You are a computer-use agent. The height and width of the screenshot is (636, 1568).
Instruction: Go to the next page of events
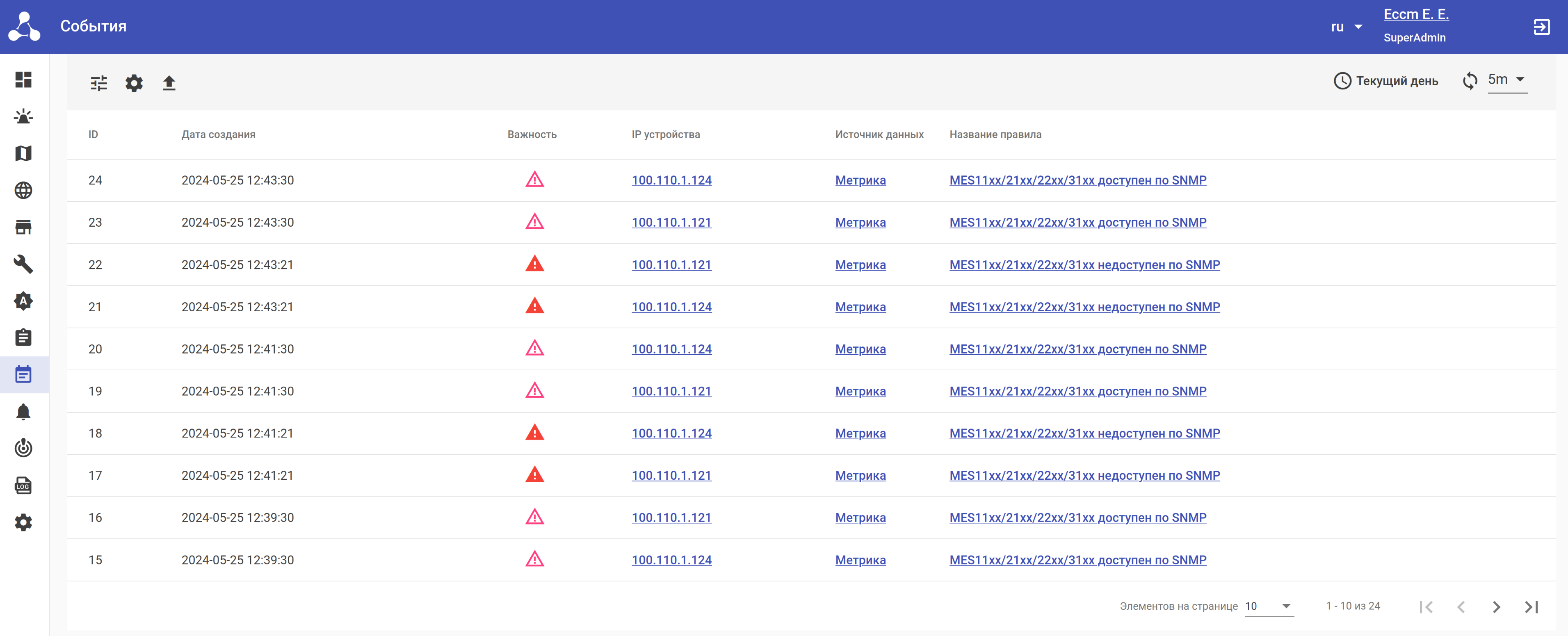1496,607
